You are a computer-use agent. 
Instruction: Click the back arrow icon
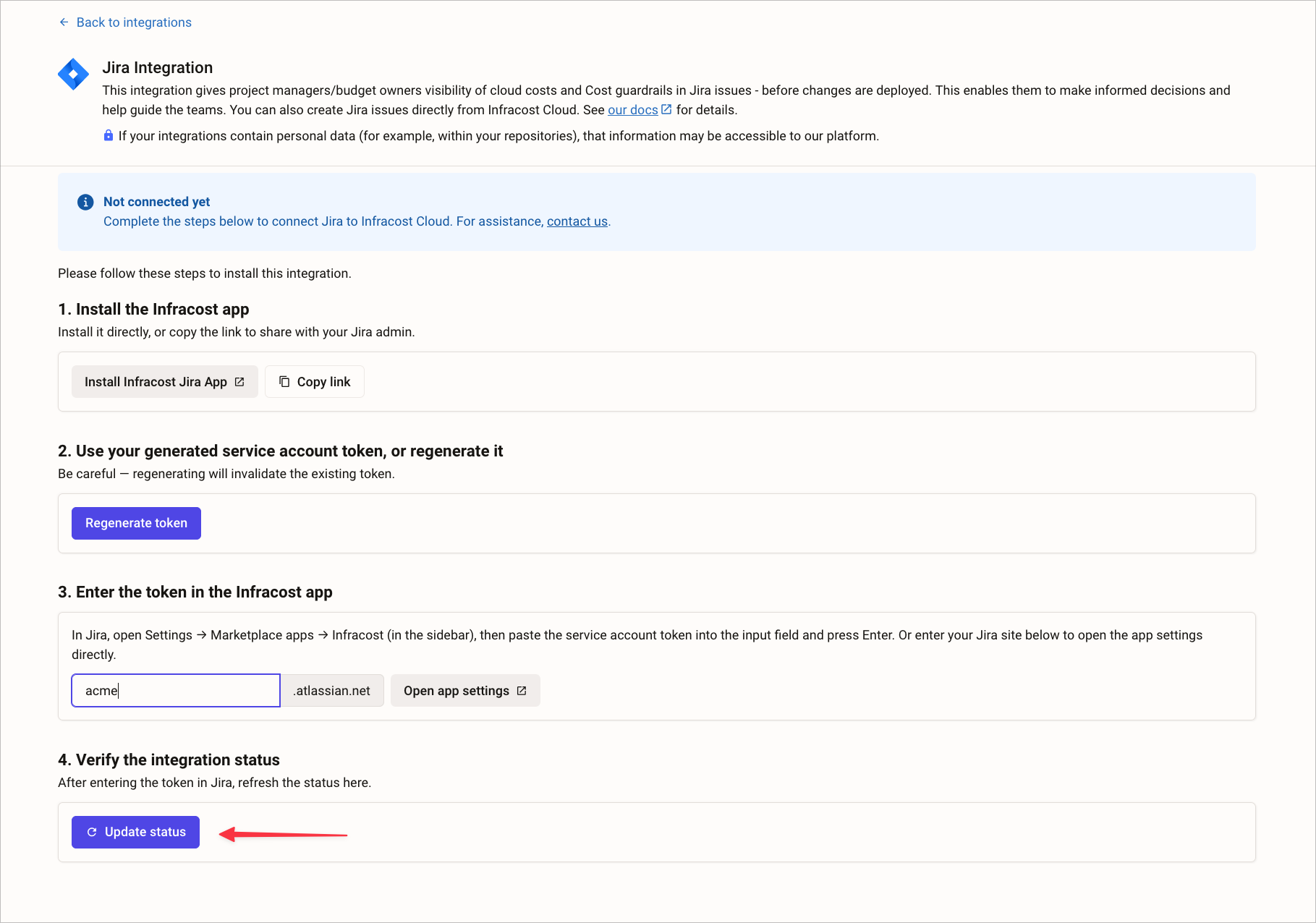[64, 22]
